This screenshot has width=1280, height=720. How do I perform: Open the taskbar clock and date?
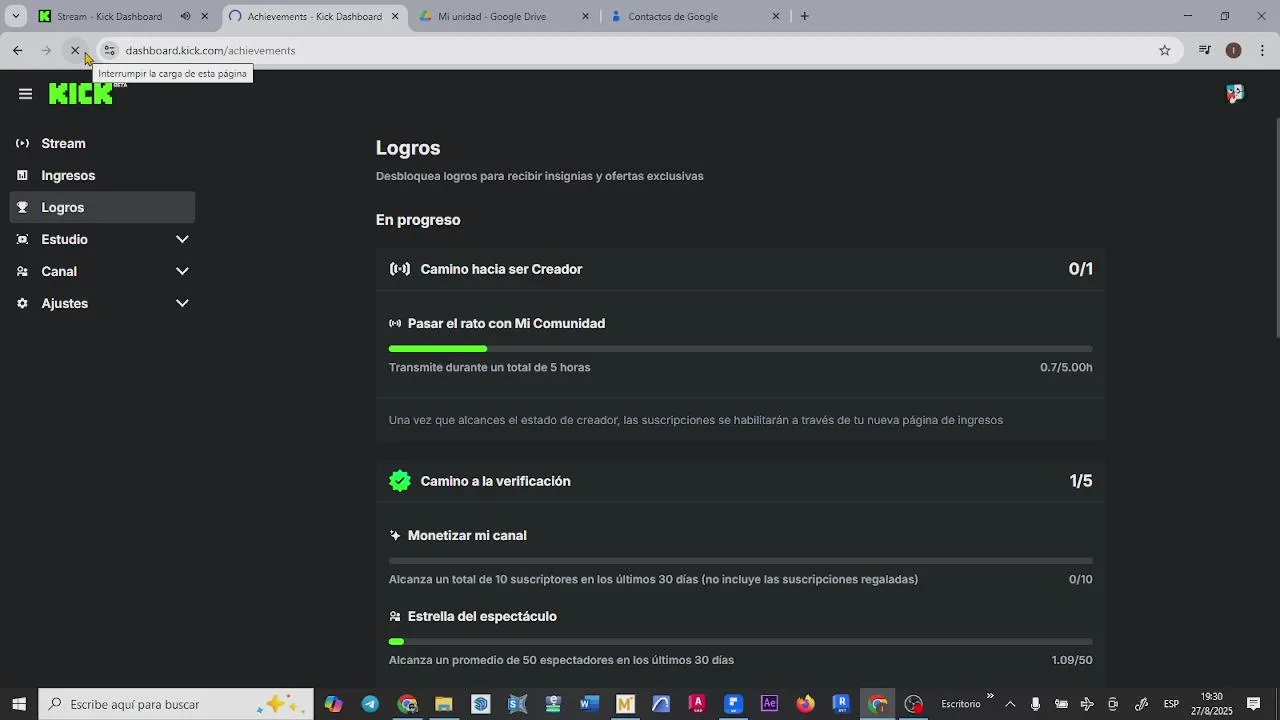tap(1211, 704)
